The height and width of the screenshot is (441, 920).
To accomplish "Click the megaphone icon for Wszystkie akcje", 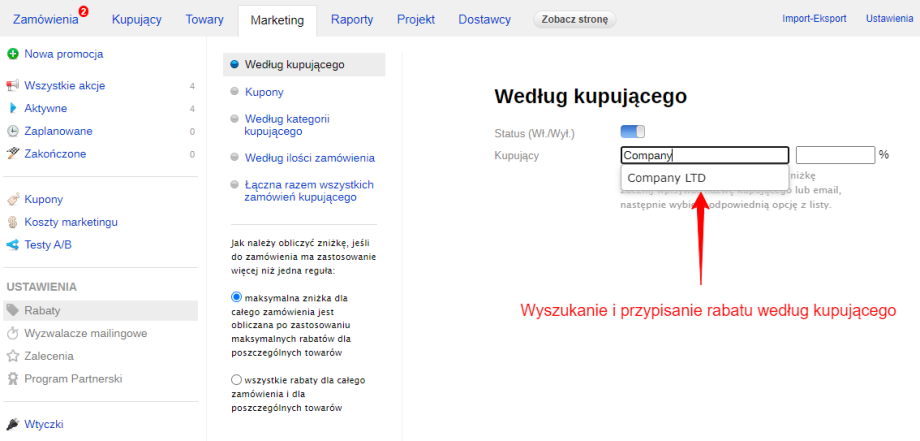I will tap(13, 86).
